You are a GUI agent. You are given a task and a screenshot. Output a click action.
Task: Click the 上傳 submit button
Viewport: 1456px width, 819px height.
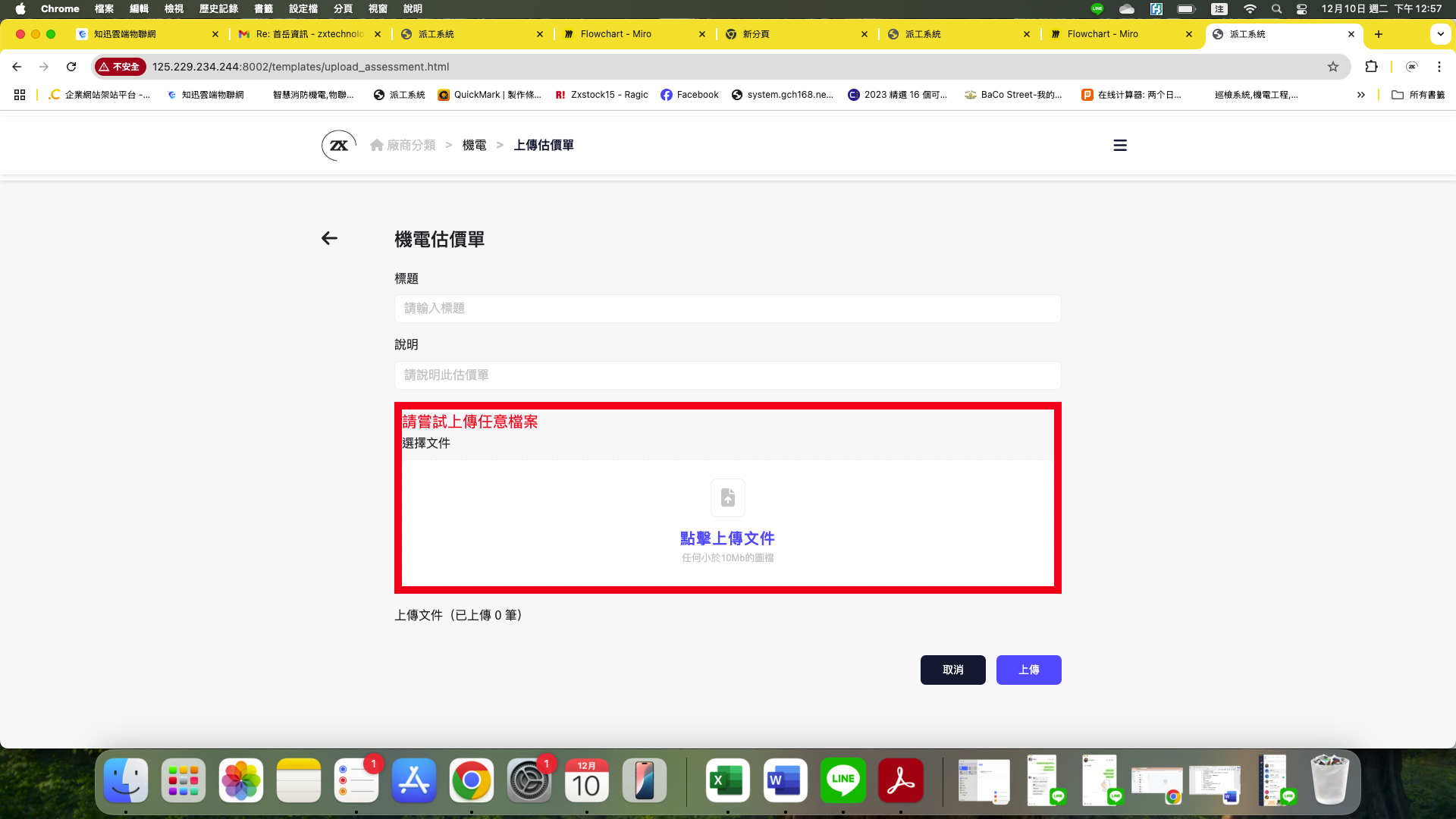click(1029, 670)
